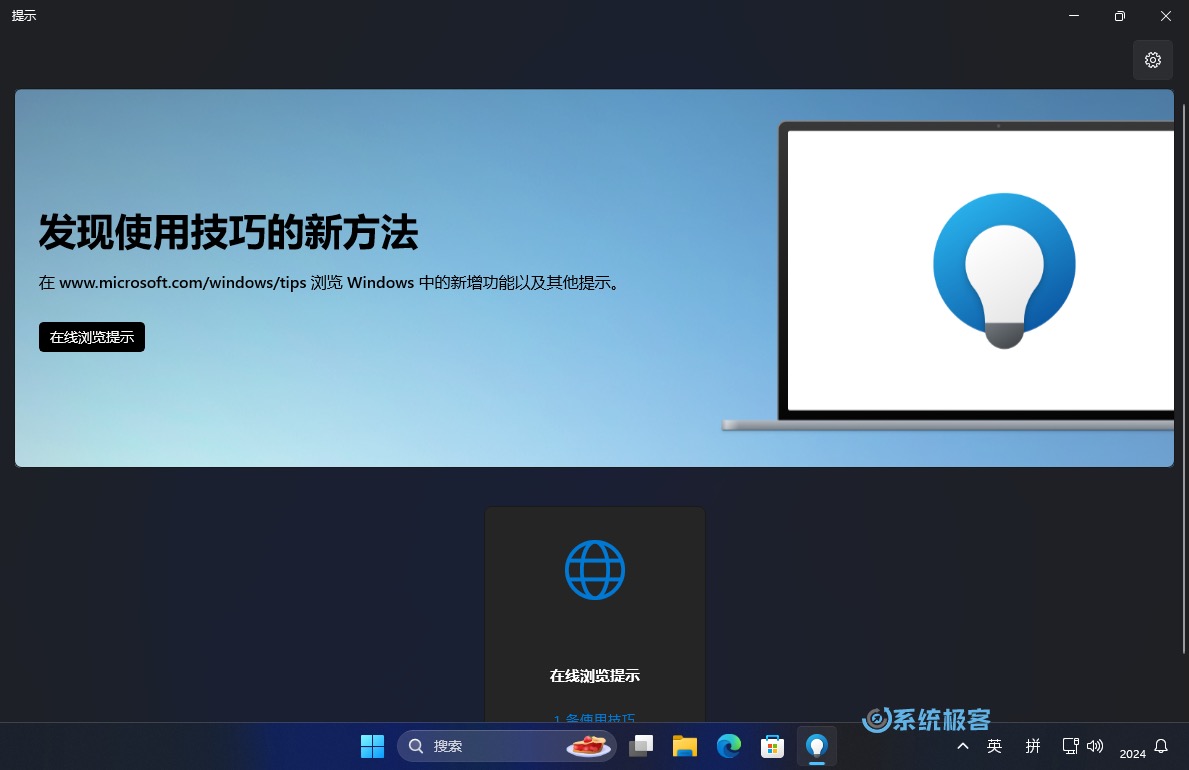Open File Explorer from the taskbar
Viewport: 1189px width, 770px height.
684,746
